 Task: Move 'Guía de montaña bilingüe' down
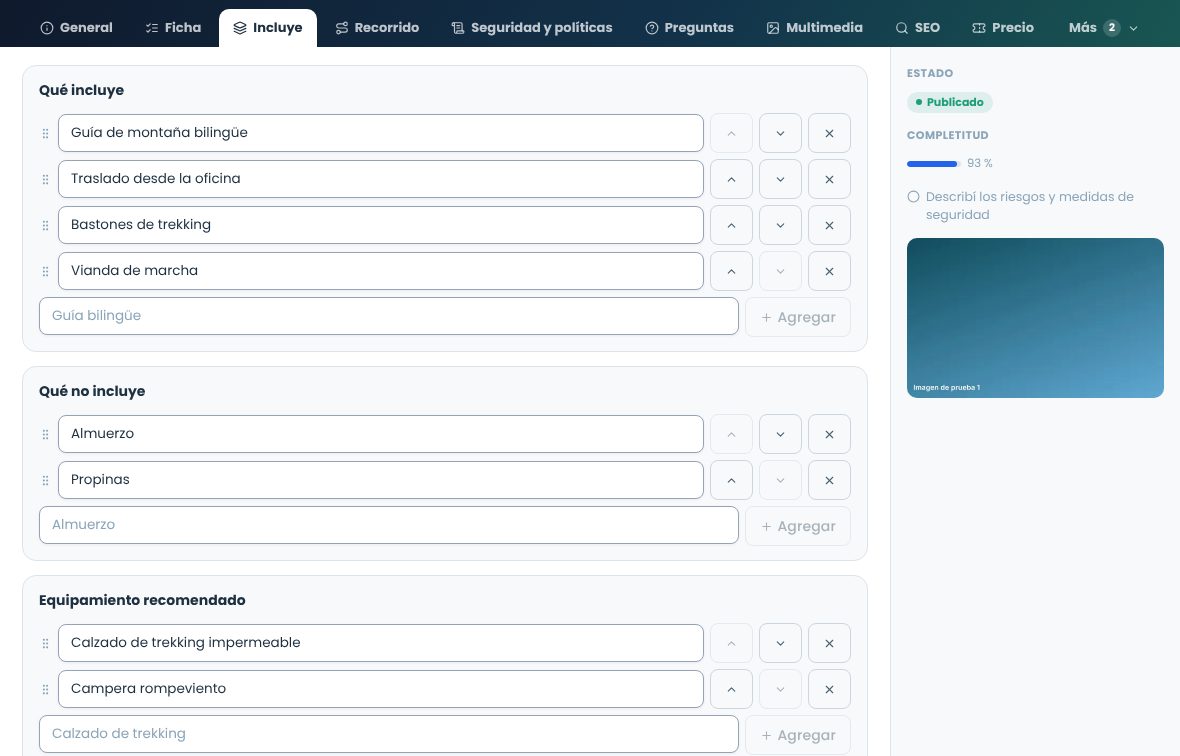click(780, 133)
